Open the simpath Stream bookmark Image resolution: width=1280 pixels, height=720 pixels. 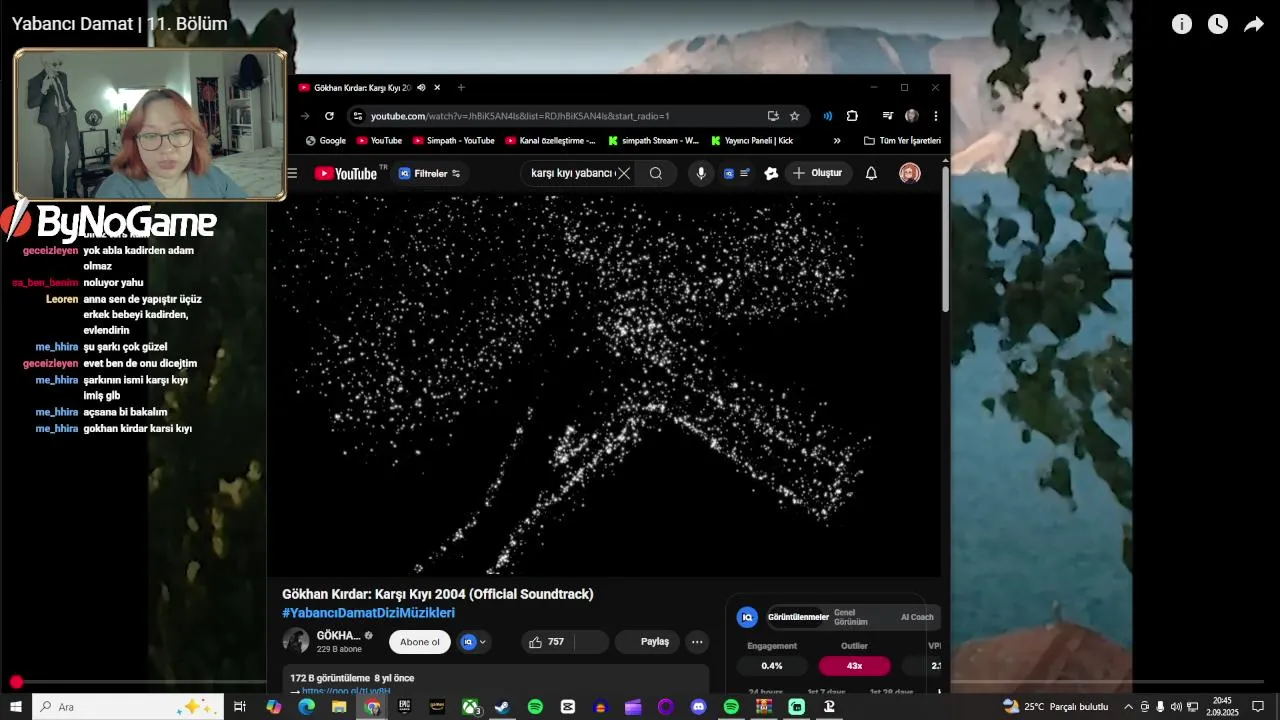click(x=654, y=141)
